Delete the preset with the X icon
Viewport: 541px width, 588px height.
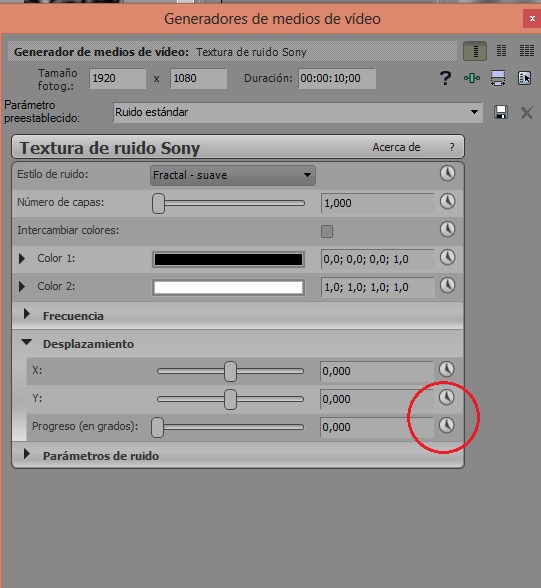[527, 112]
